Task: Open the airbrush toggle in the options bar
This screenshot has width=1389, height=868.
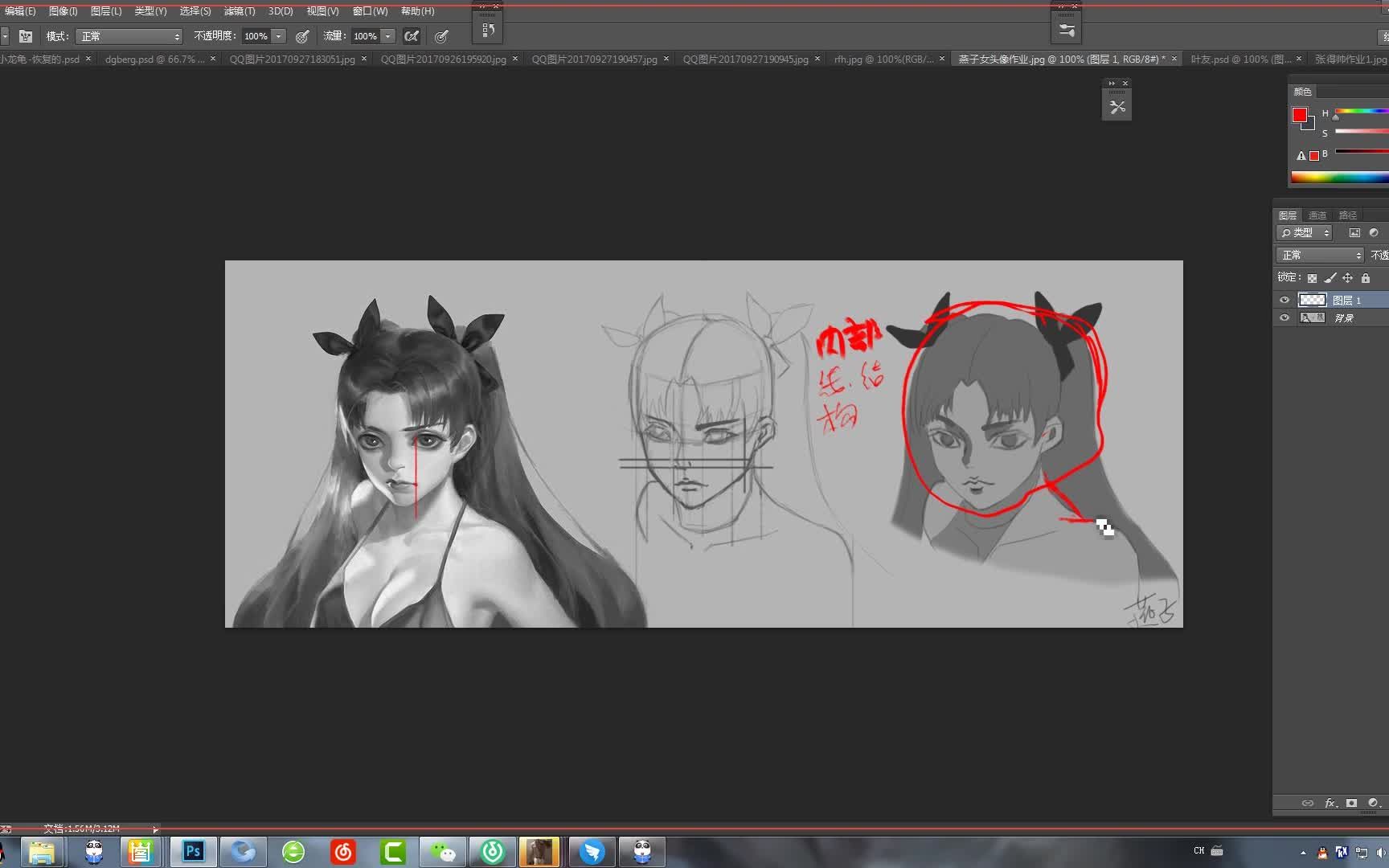Action: click(x=412, y=36)
